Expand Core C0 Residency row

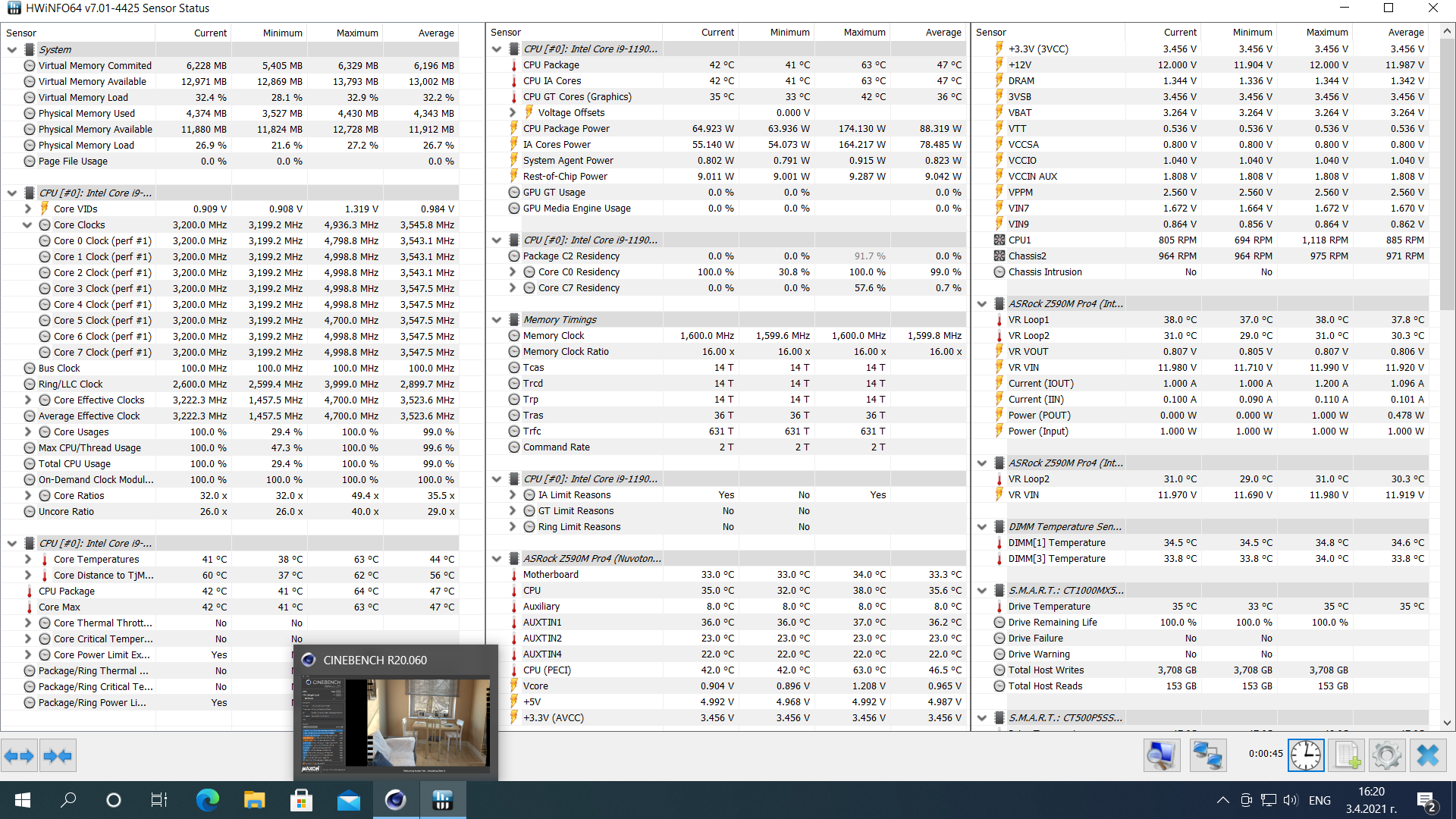[x=513, y=271]
